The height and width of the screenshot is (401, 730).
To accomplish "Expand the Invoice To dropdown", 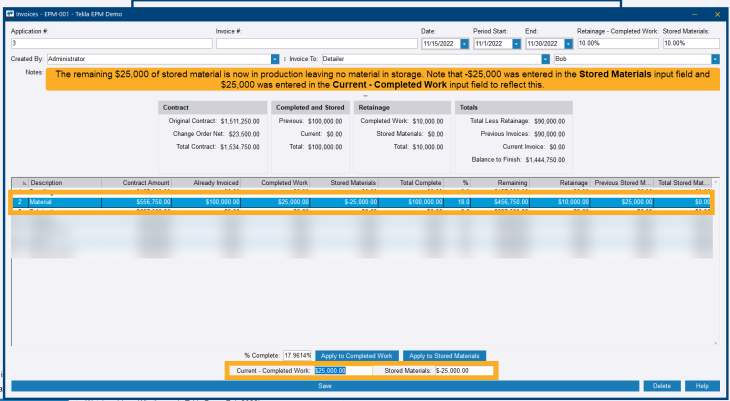I will point(546,59).
